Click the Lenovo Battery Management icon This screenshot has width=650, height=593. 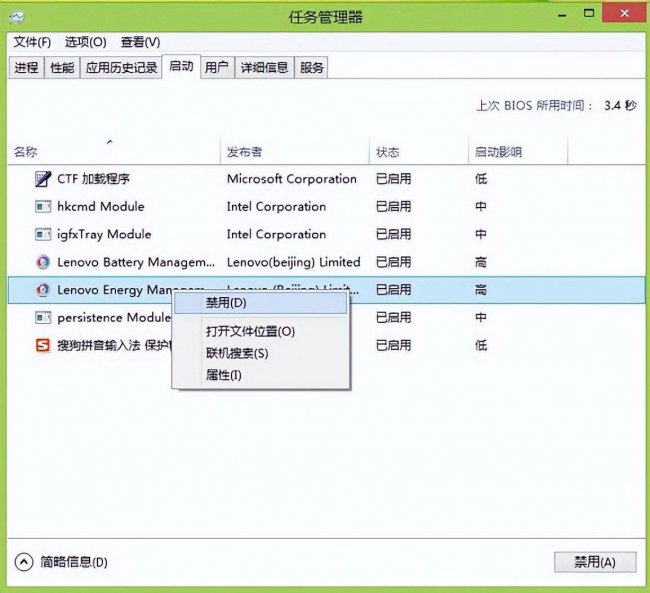[43, 262]
